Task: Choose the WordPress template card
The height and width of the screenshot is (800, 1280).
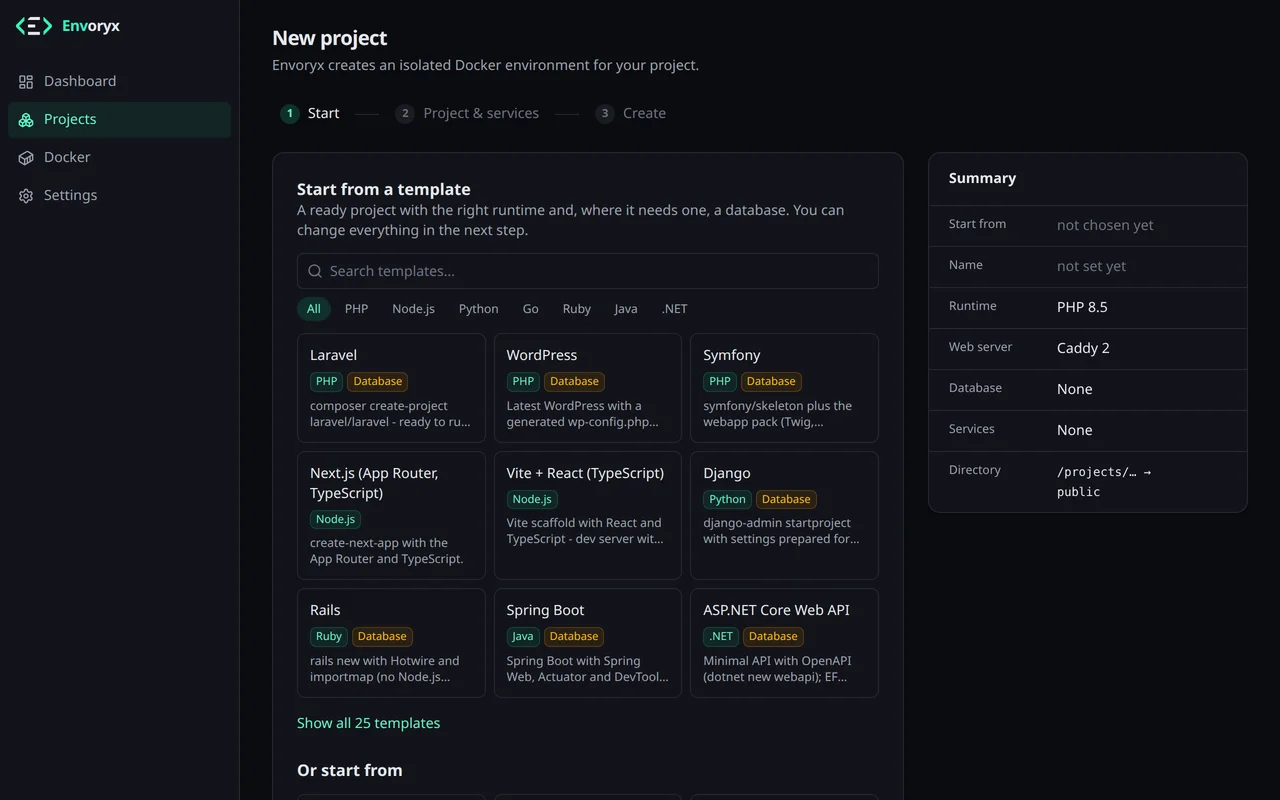Action: click(x=588, y=388)
